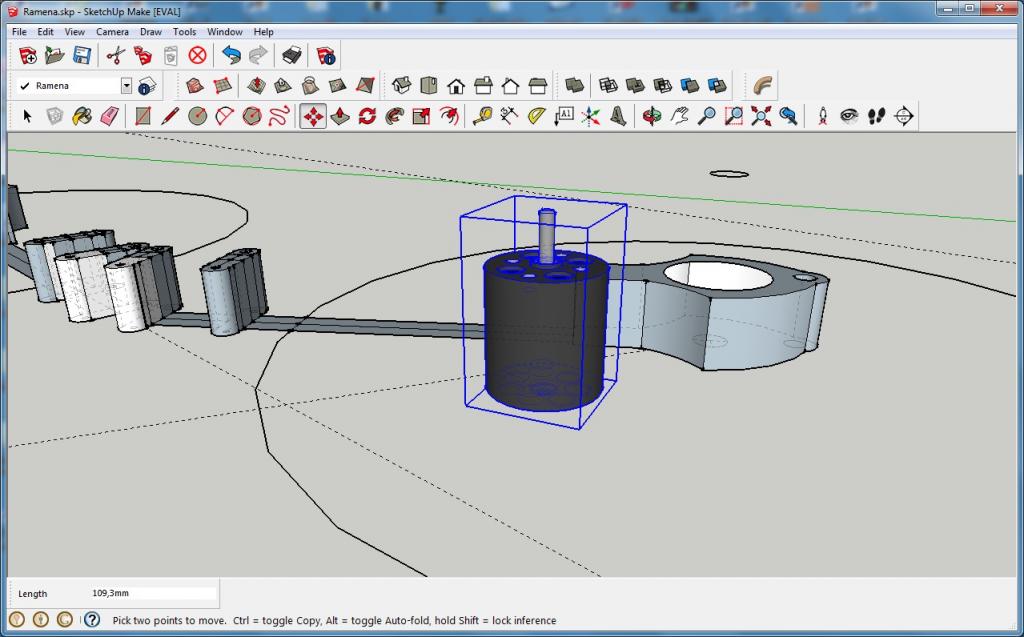Open the Tools menu

tap(184, 32)
